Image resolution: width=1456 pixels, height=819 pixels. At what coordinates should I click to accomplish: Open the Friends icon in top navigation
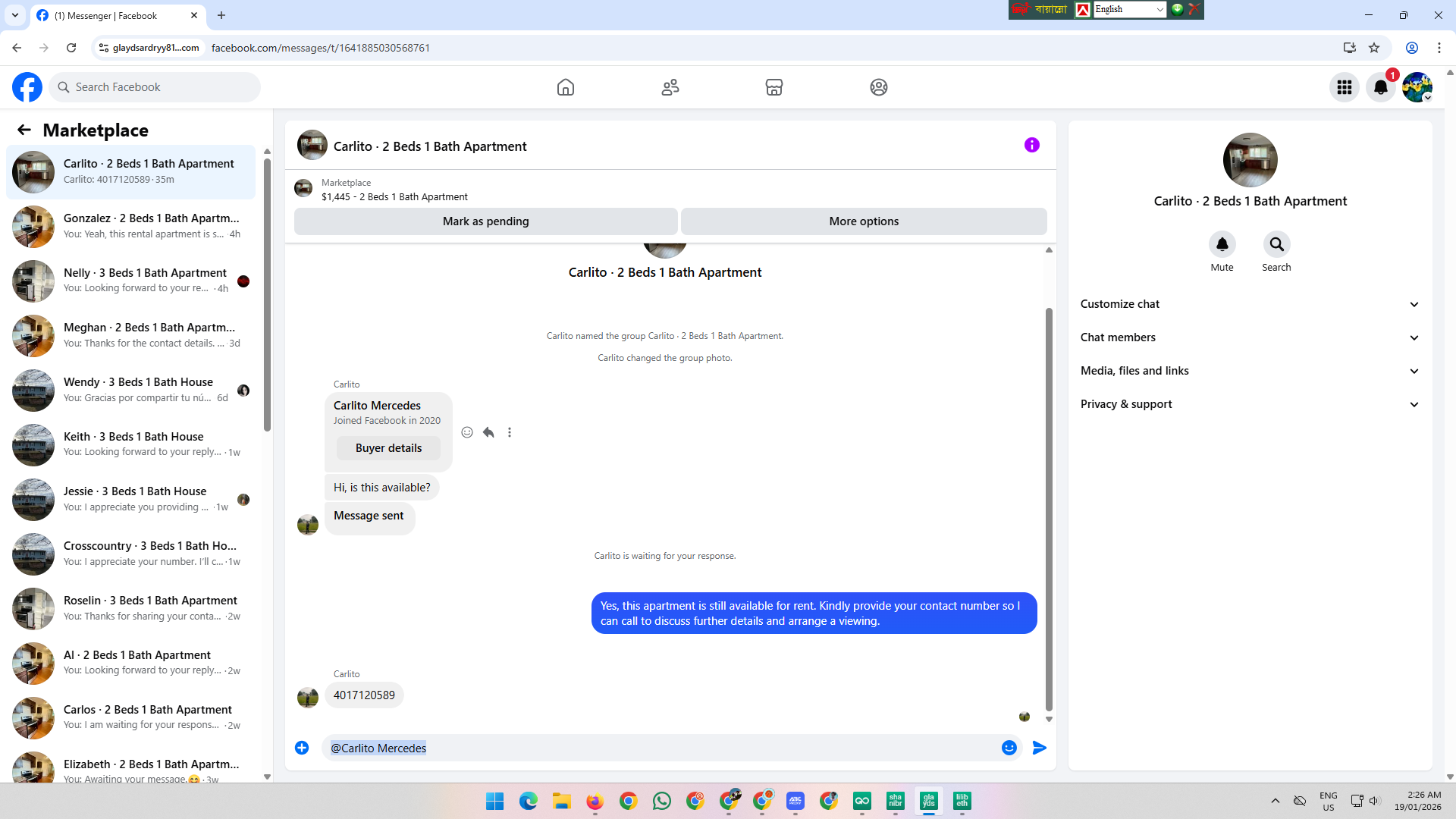(670, 87)
